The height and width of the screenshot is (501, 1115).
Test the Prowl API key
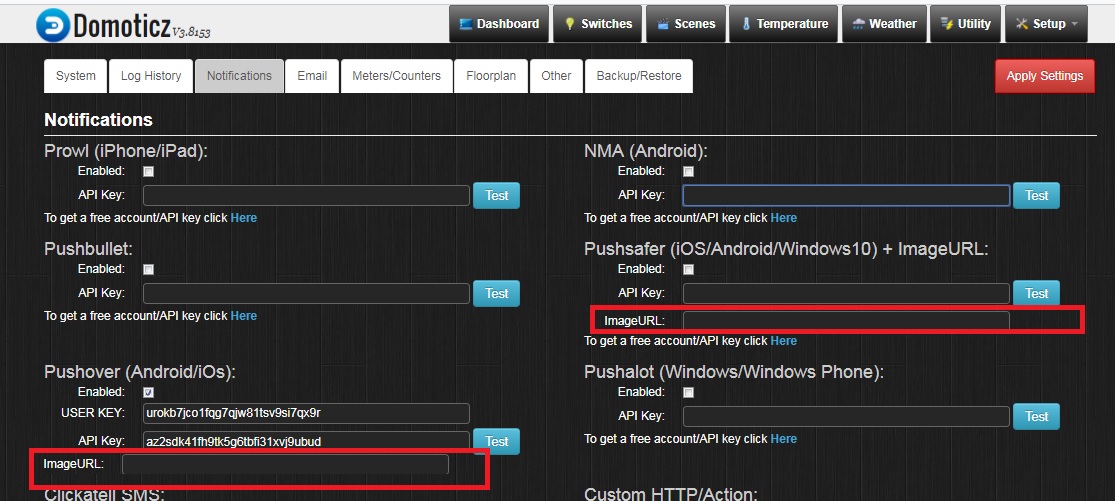pos(496,195)
